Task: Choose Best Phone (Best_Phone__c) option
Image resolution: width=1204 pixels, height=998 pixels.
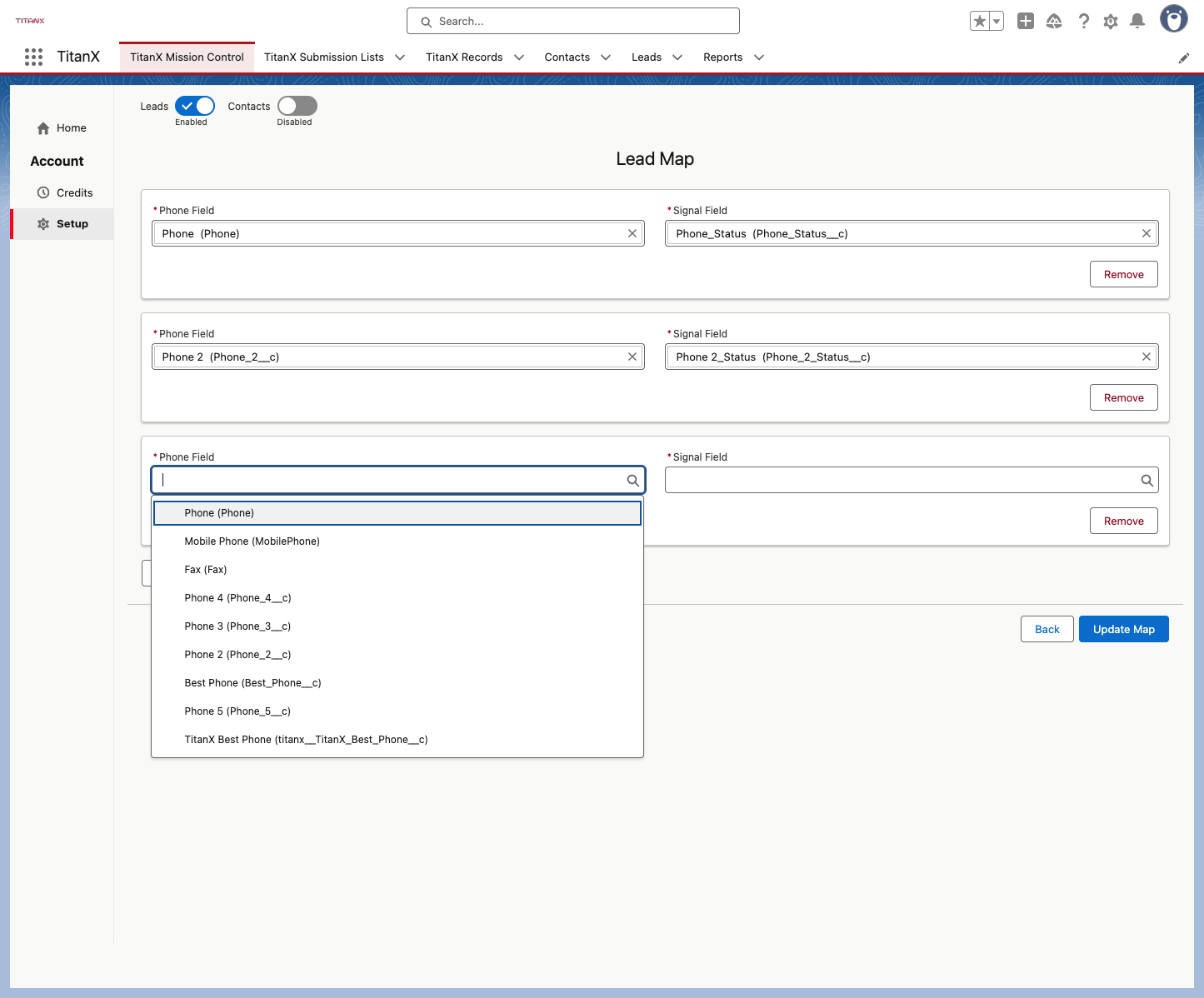Action: point(397,683)
